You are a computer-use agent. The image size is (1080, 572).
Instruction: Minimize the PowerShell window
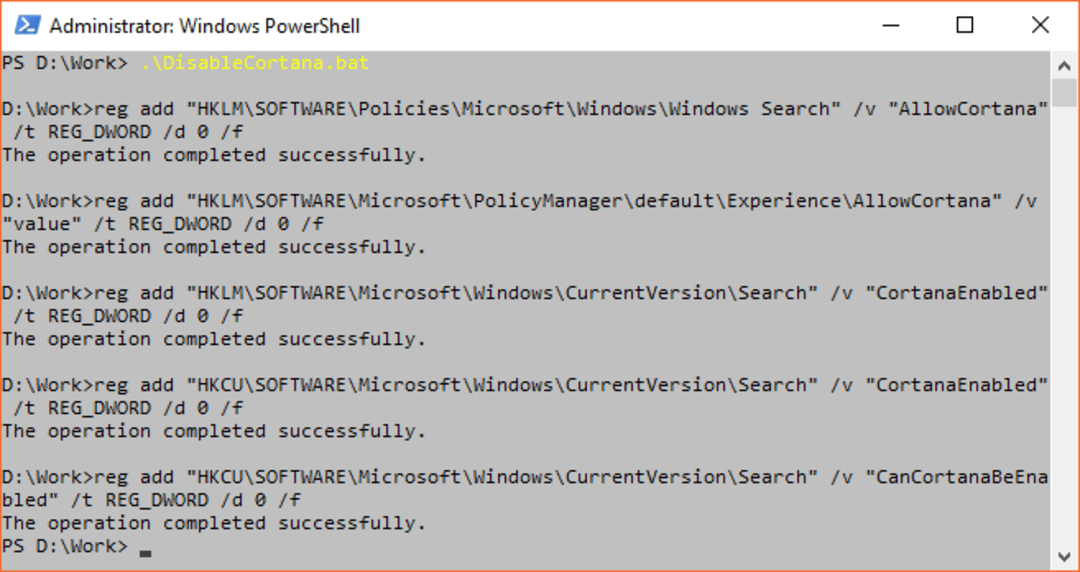(x=891, y=25)
